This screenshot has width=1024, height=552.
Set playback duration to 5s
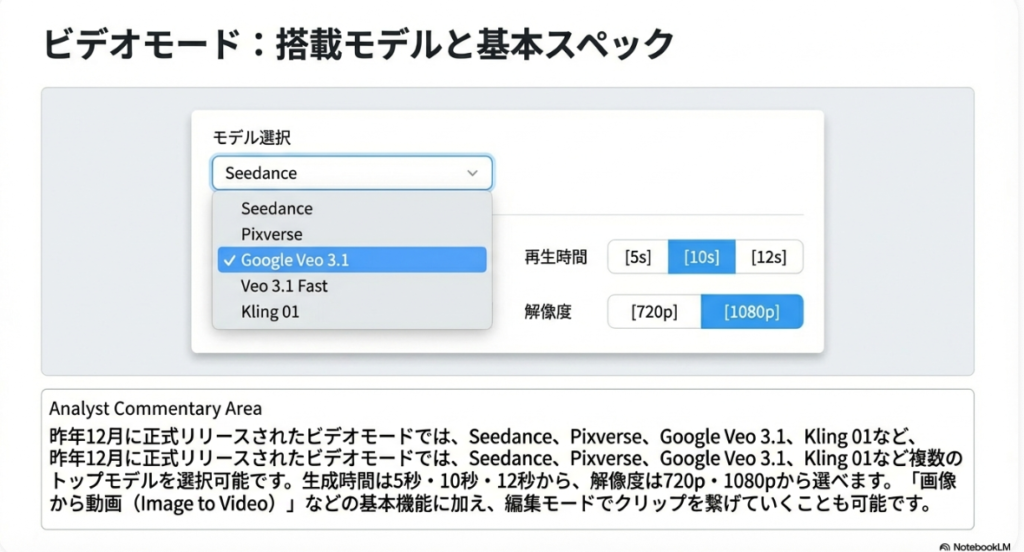(x=638, y=257)
